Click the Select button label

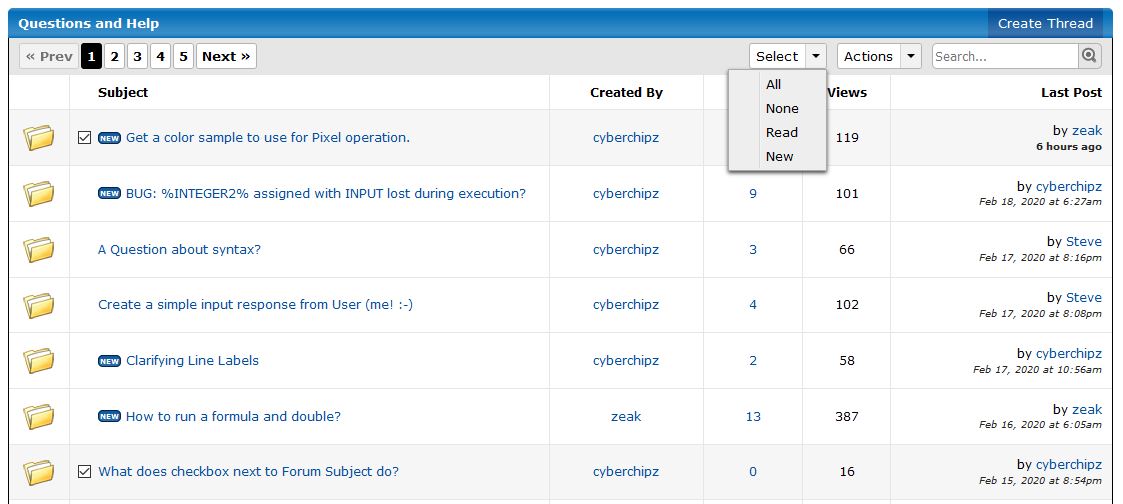coord(777,56)
